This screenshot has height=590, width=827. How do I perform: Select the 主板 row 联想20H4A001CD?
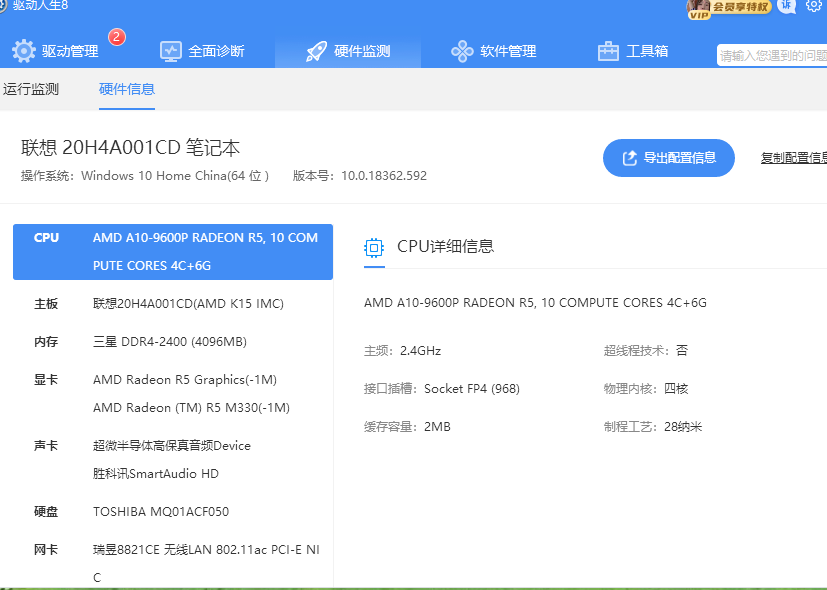(173, 304)
